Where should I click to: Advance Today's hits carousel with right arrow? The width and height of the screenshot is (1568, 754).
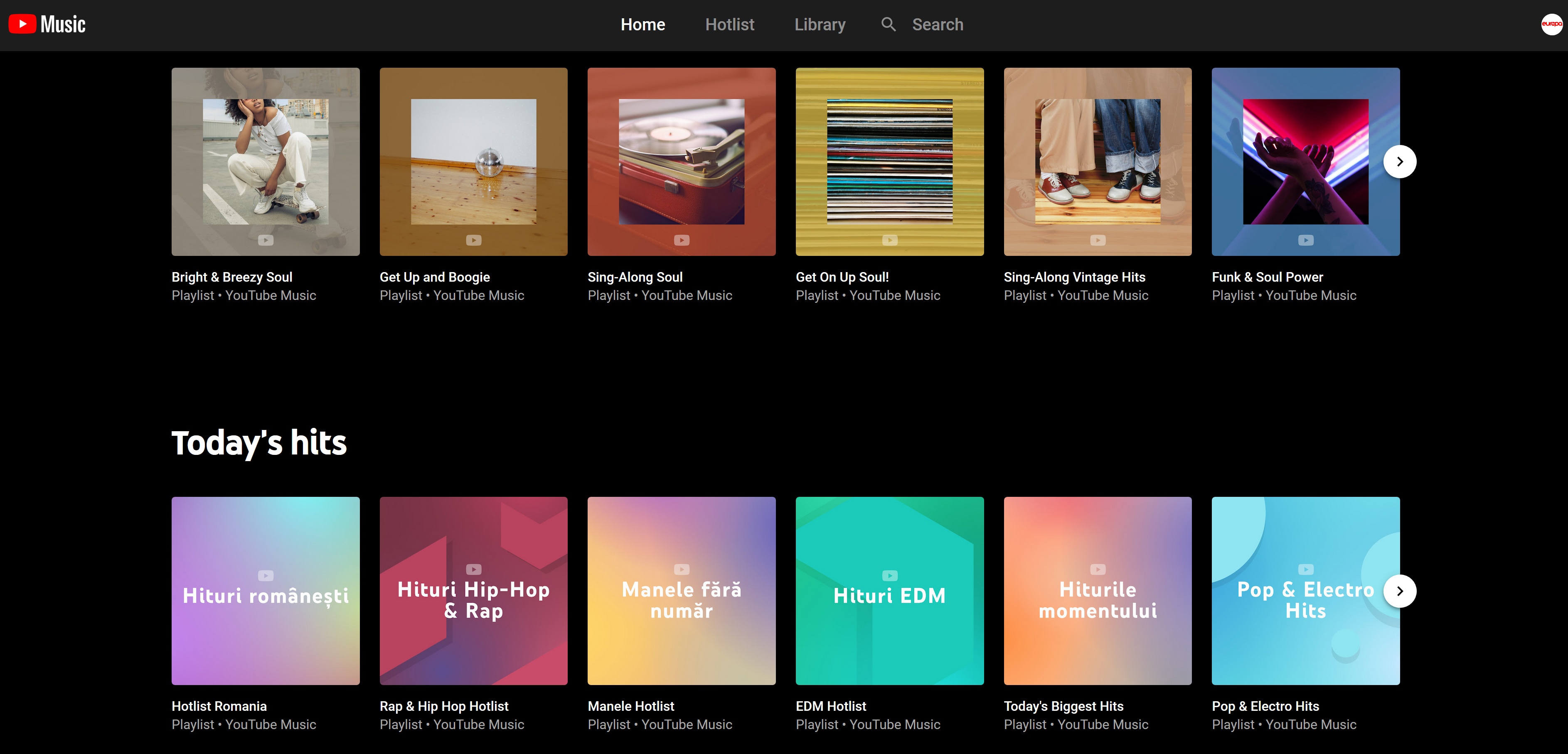(1399, 591)
